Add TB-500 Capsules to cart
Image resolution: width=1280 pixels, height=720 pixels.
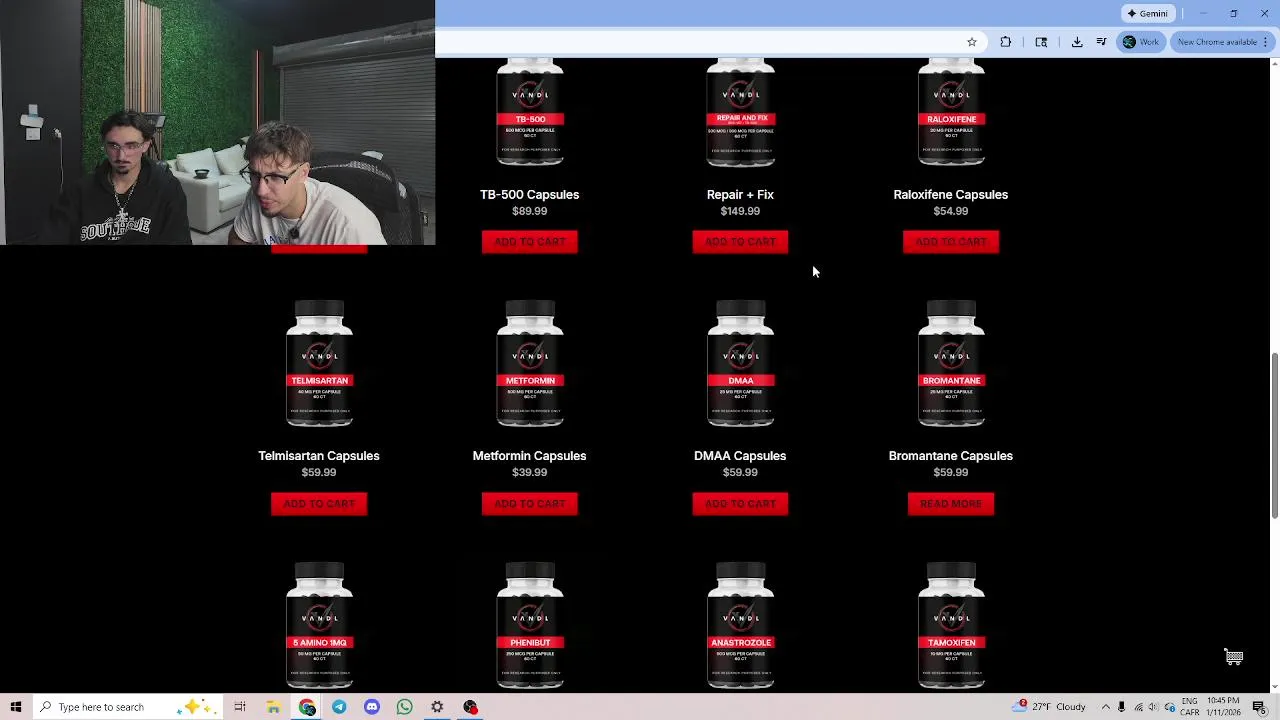pos(529,242)
